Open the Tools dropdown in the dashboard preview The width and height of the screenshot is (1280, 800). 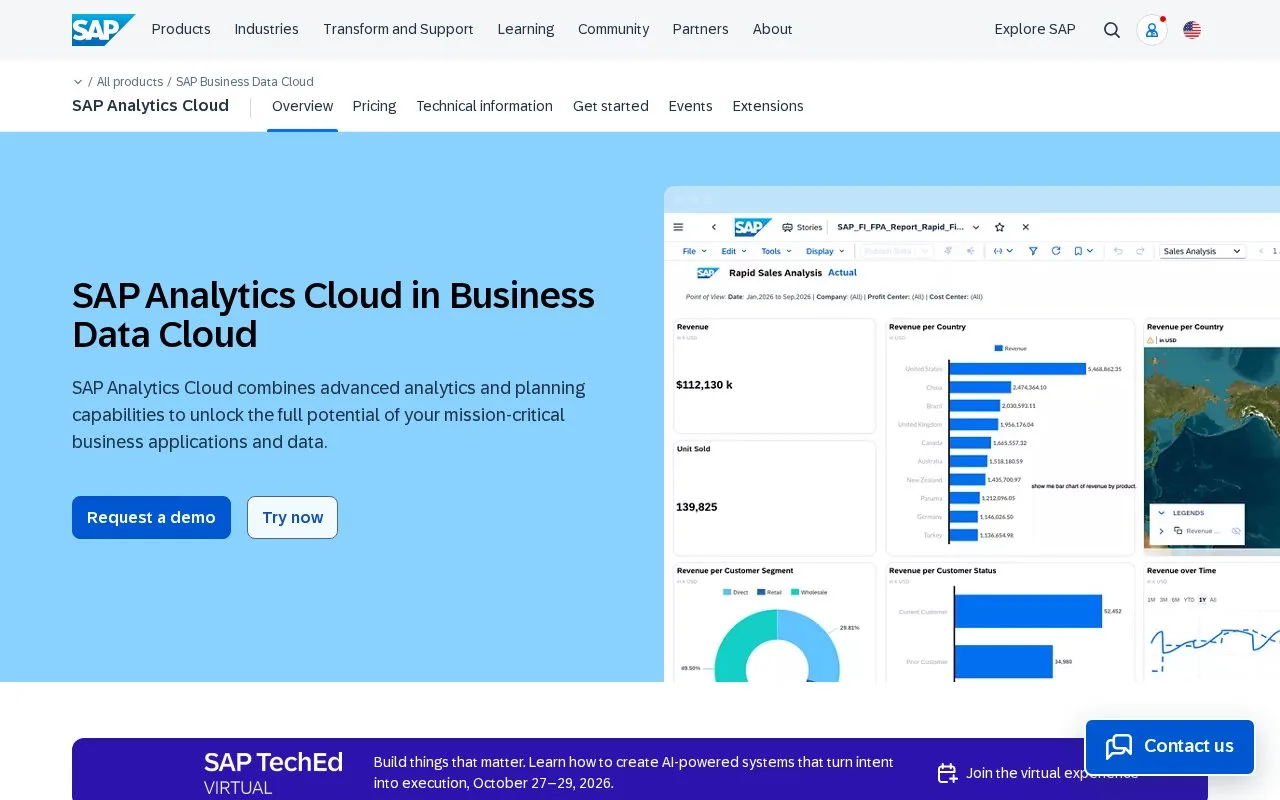[776, 251]
